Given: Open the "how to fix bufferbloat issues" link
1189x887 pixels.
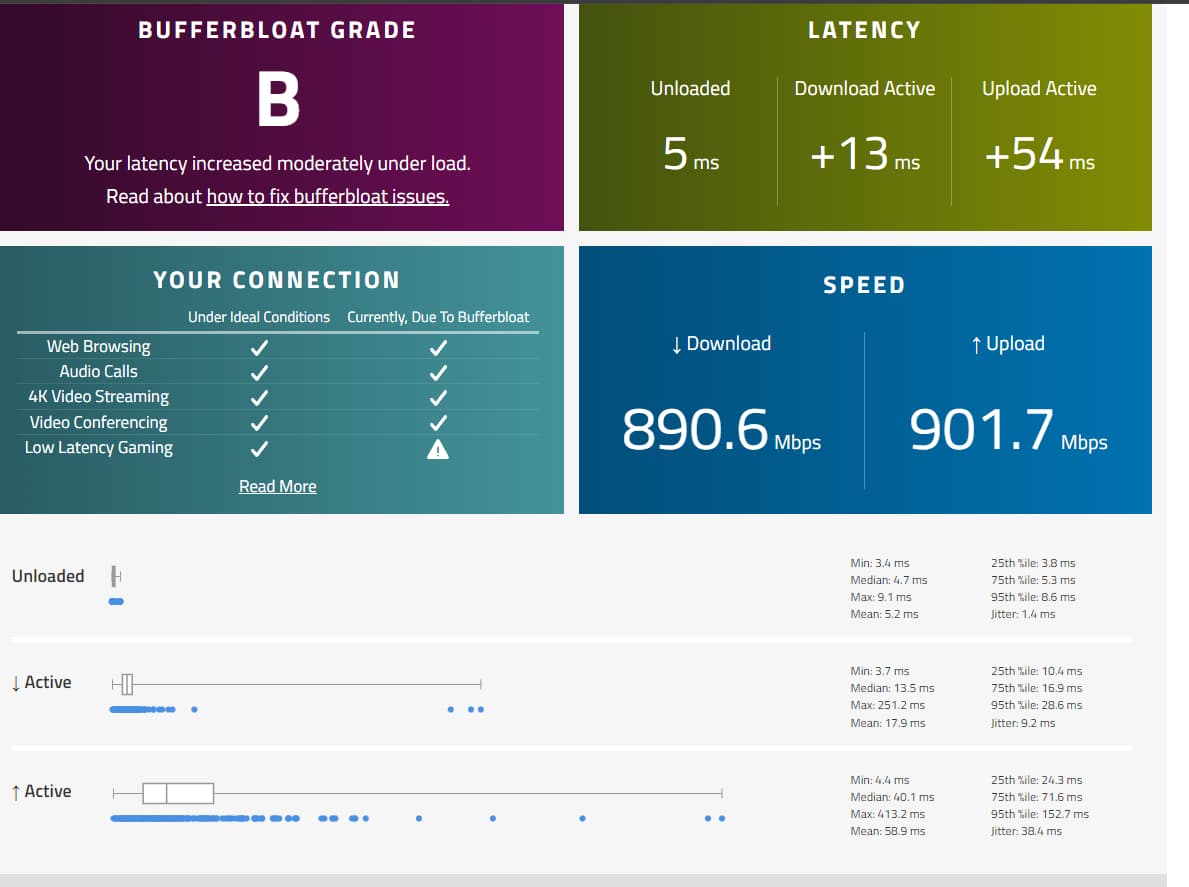Looking at the screenshot, I should click(x=327, y=197).
